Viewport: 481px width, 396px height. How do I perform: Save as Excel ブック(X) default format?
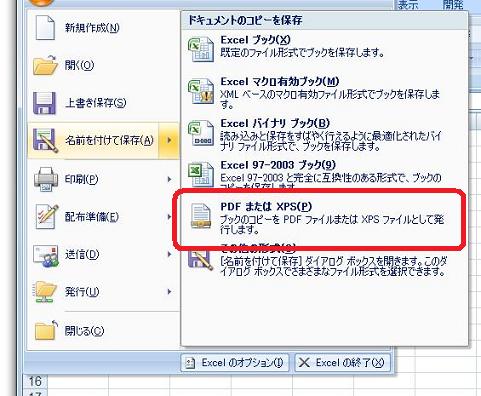(x=324, y=49)
